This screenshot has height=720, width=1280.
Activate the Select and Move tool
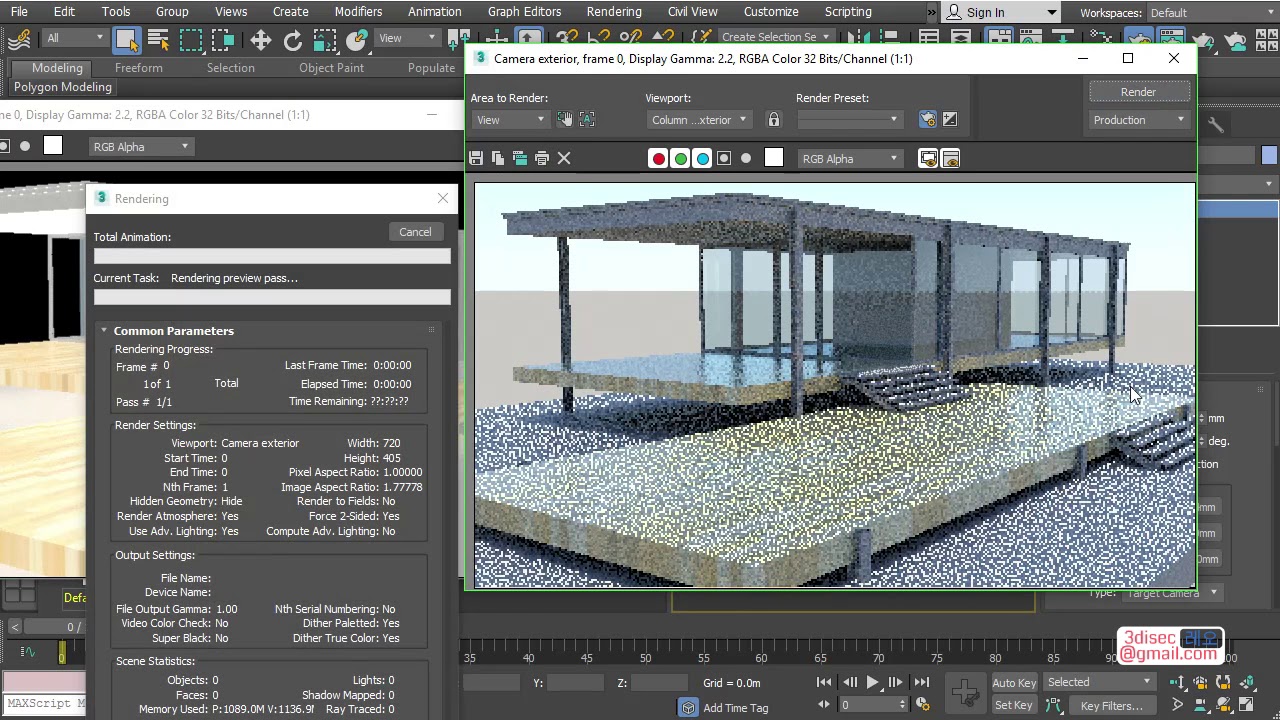coord(260,40)
